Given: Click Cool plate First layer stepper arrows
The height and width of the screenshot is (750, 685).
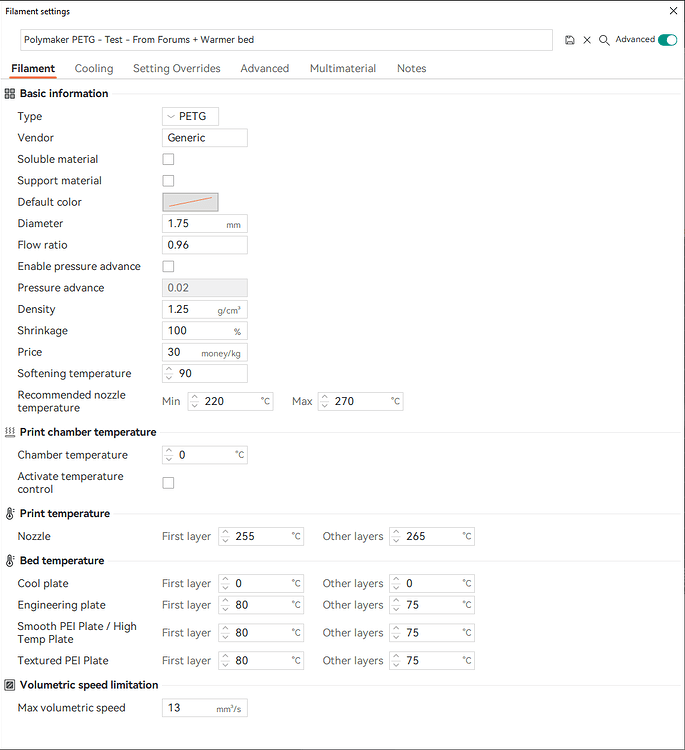Looking at the screenshot, I should pos(225,584).
